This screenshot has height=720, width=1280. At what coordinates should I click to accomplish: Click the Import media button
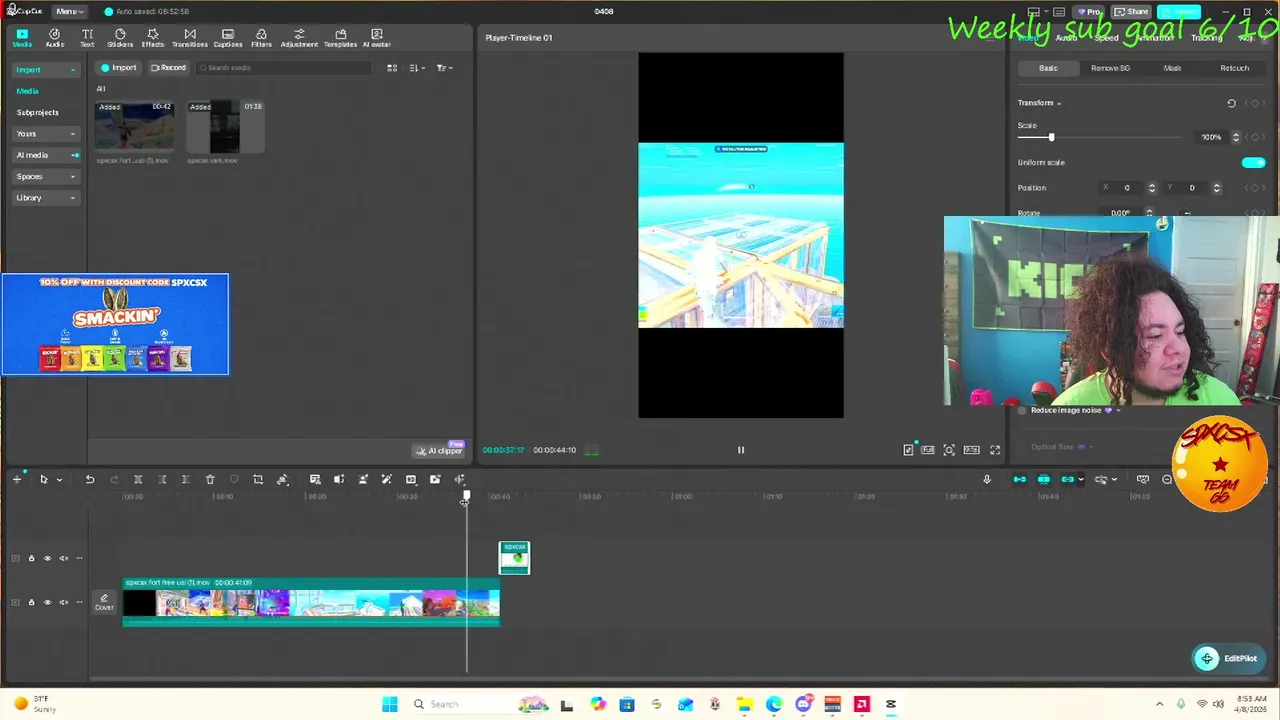tap(118, 68)
